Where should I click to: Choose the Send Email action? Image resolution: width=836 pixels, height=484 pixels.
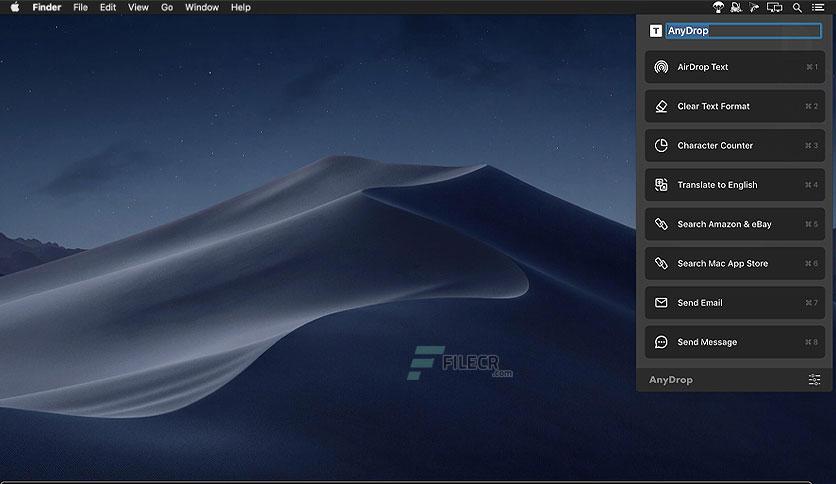tap(735, 303)
